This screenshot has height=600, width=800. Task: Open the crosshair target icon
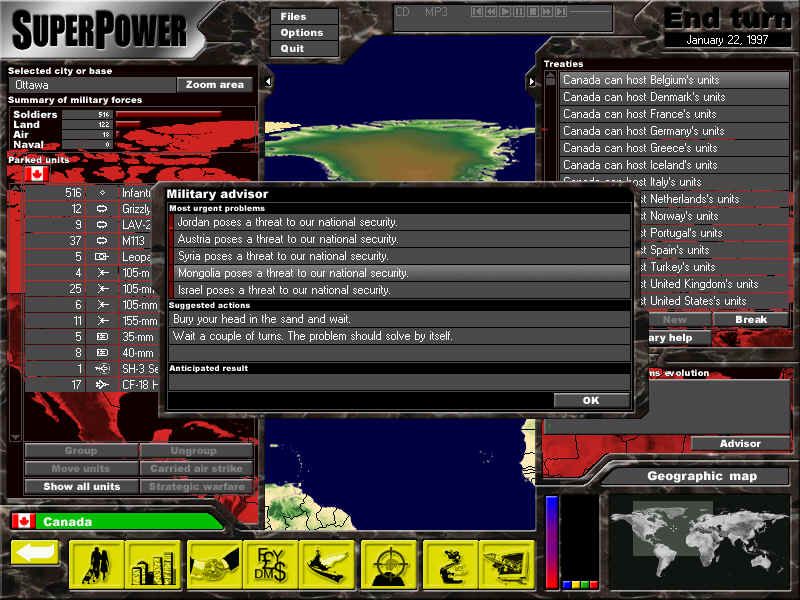[389, 565]
